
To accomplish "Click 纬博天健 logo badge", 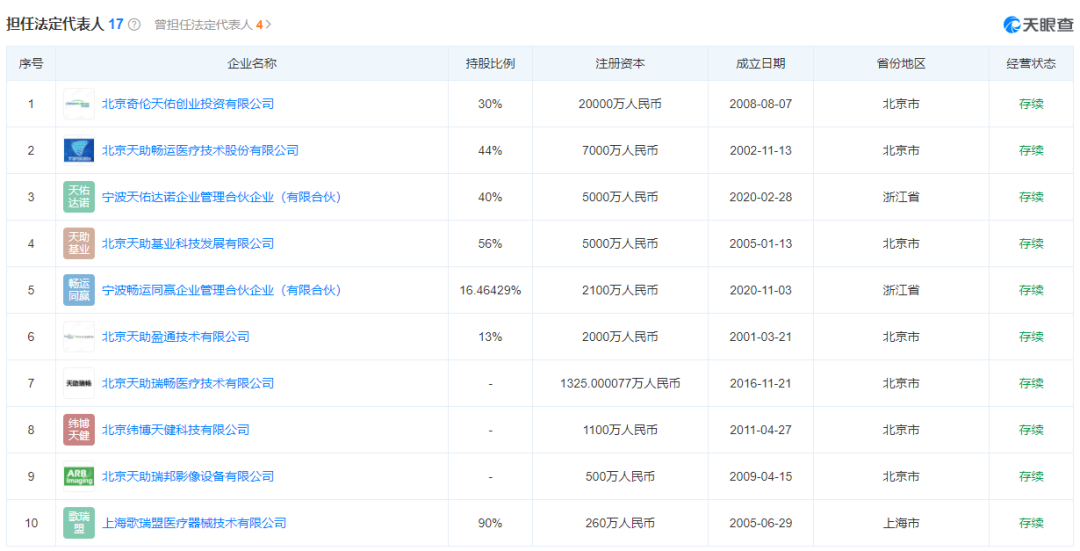I will coord(79,430).
